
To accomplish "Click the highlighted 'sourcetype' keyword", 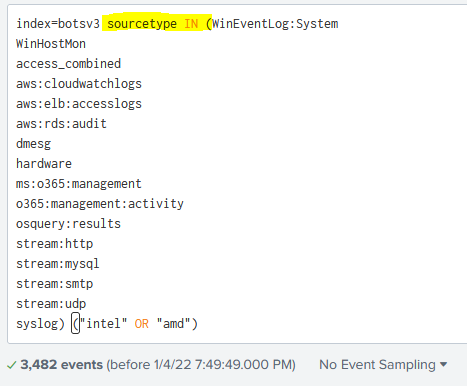I will (142, 24).
